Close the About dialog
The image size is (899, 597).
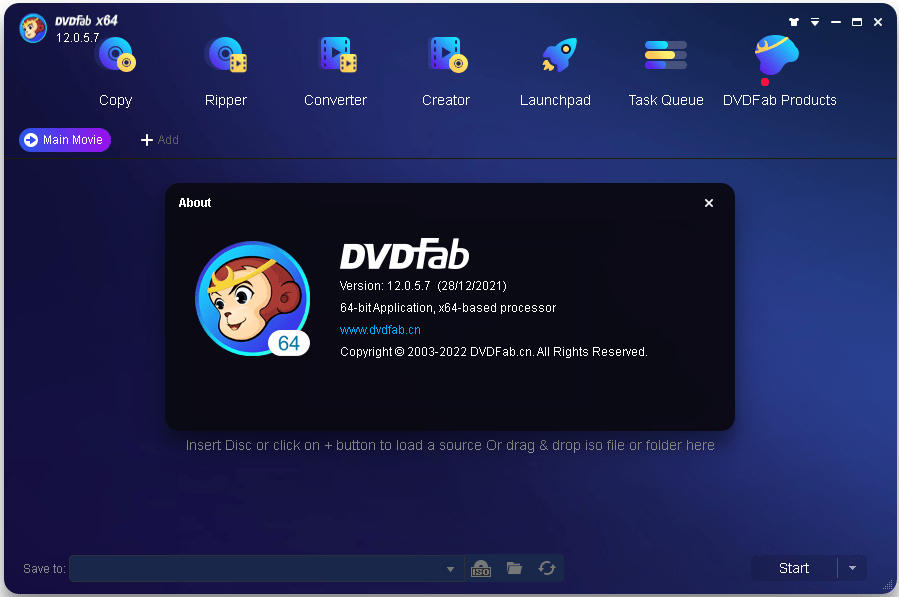point(709,203)
